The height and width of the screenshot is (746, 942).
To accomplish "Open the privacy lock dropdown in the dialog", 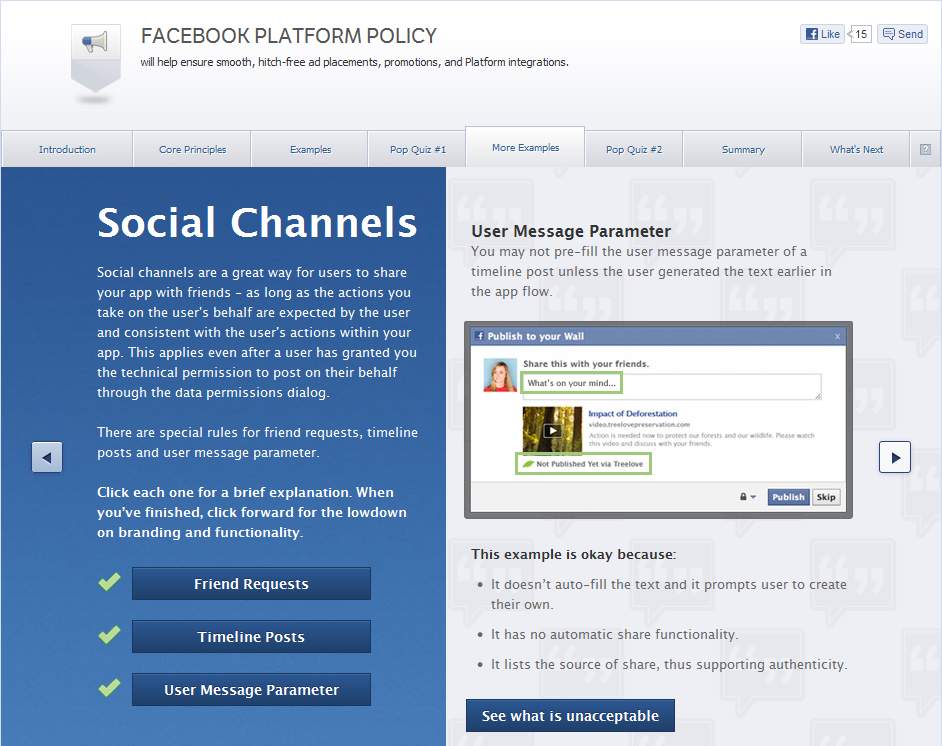I will (x=747, y=497).
